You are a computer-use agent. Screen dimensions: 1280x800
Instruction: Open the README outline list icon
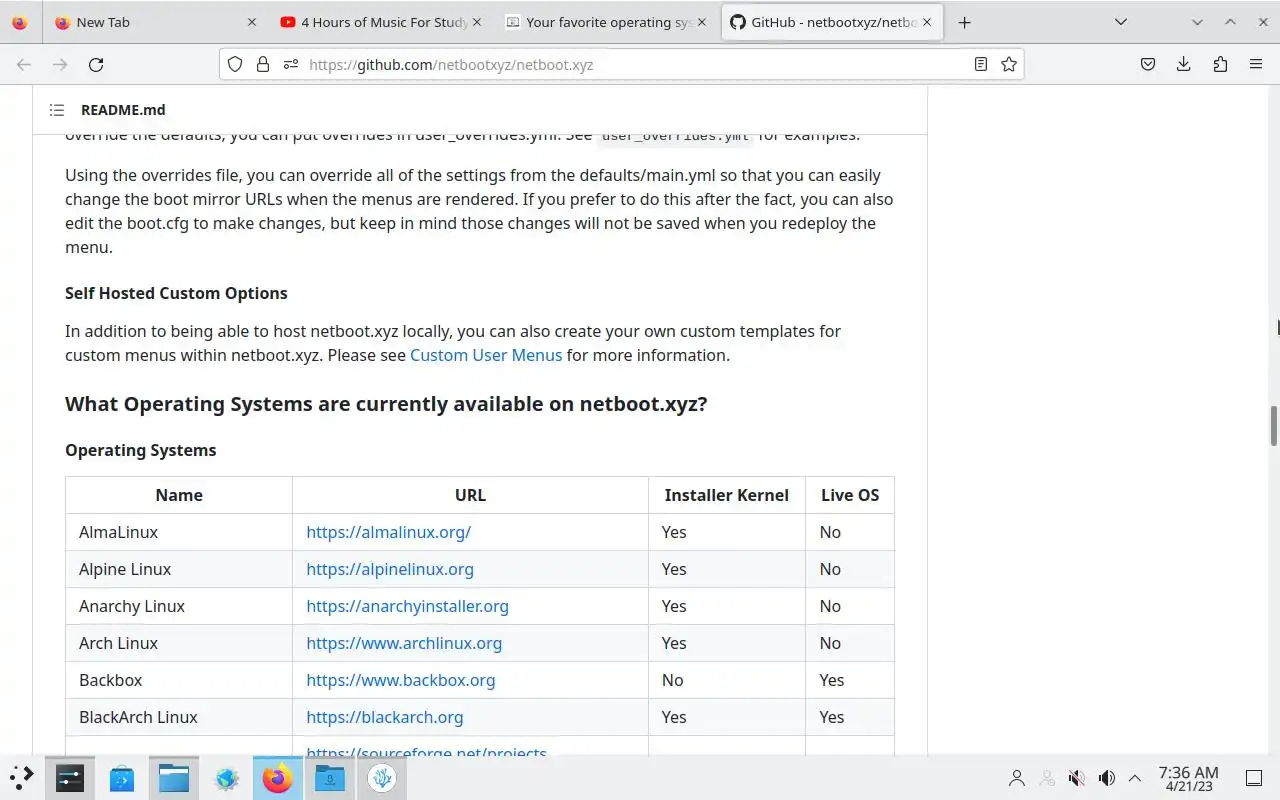click(x=57, y=110)
